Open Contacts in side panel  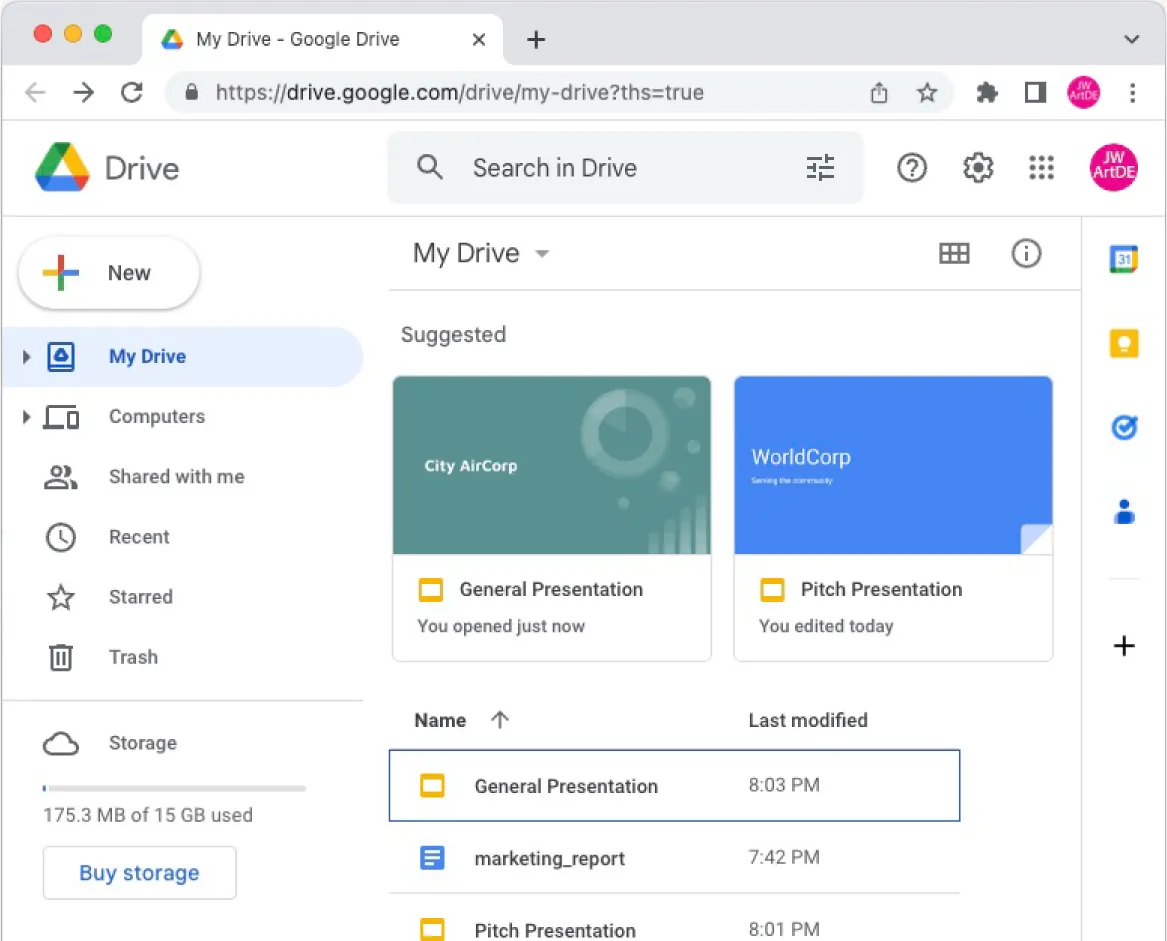click(1124, 513)
